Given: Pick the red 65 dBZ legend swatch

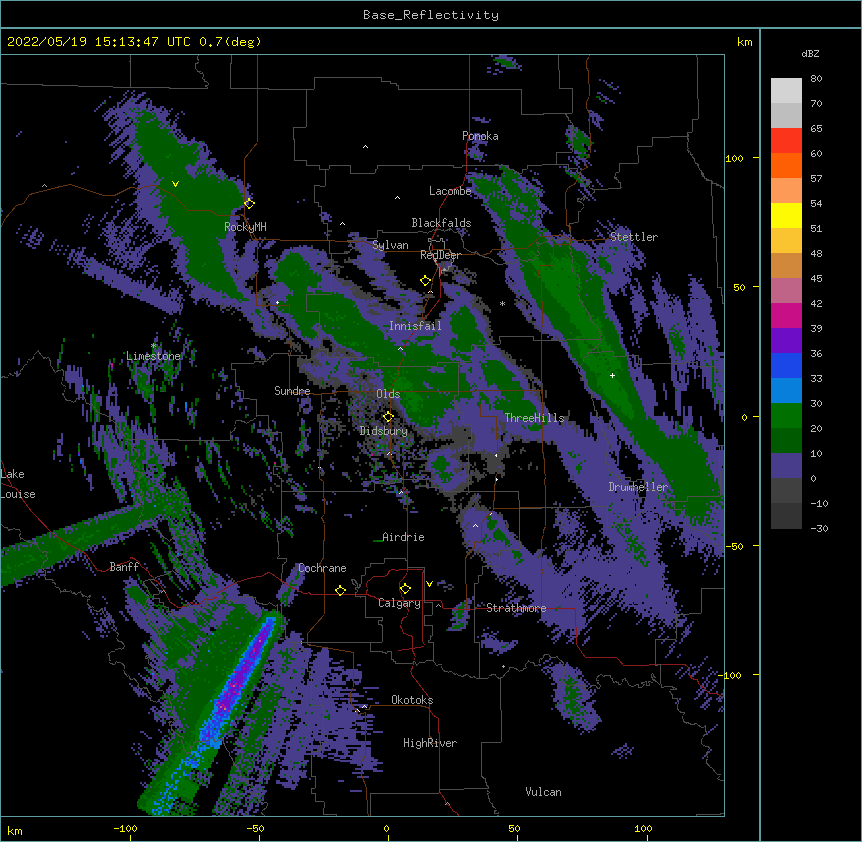Looking at the screenshot, I should (786, 140).
